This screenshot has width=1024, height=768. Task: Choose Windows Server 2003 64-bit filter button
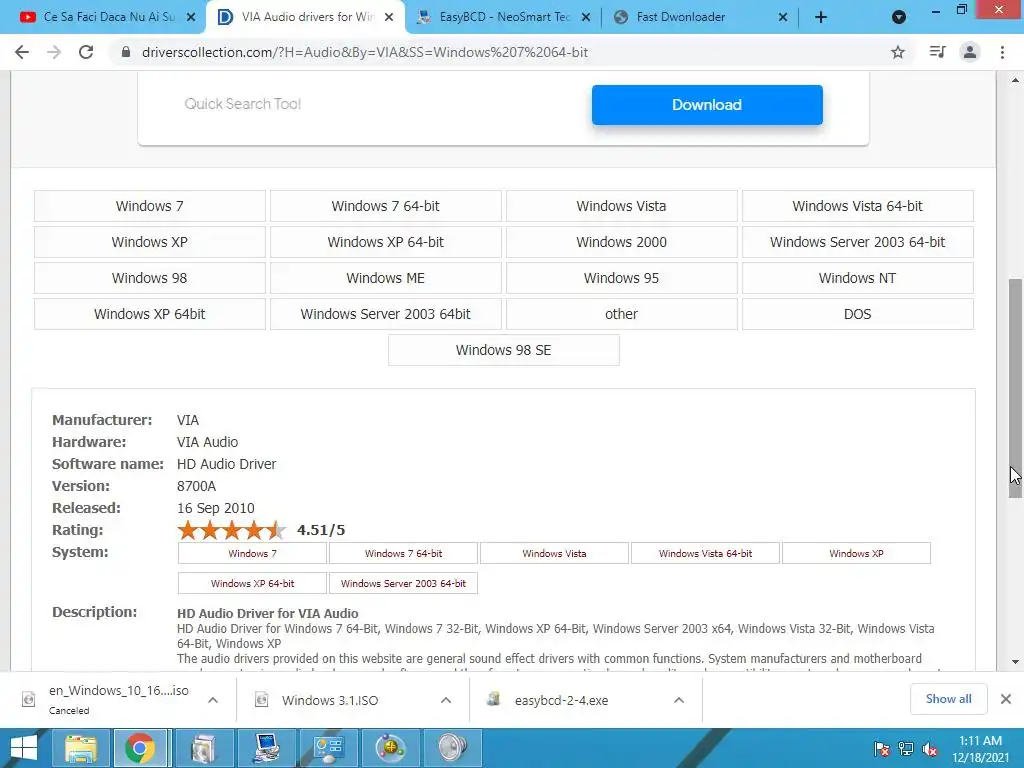click(x=857, y=242)
